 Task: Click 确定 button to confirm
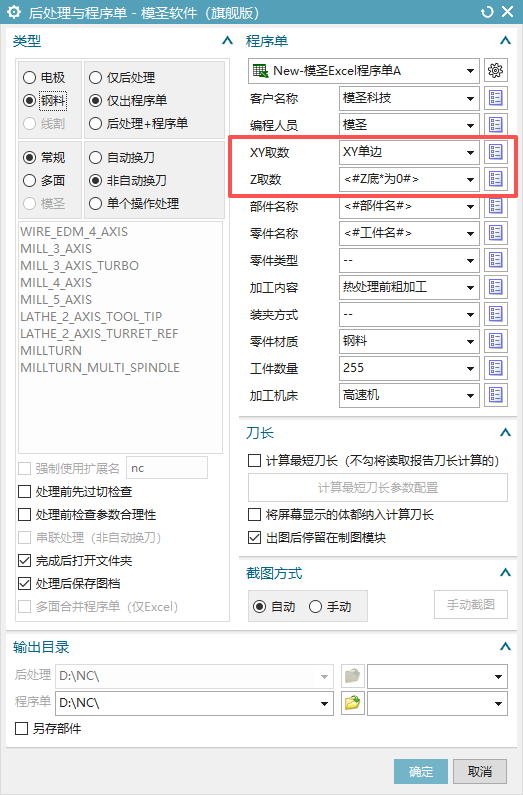point(421,771)
